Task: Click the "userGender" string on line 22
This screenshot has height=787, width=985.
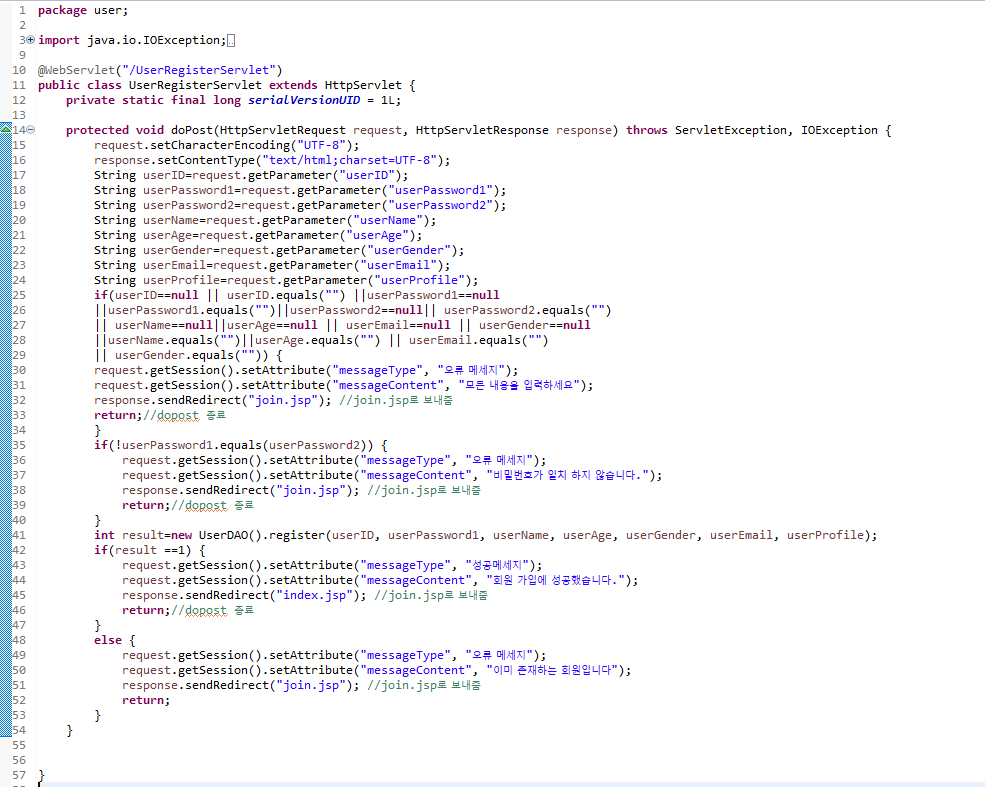Action: coord(409,251)
